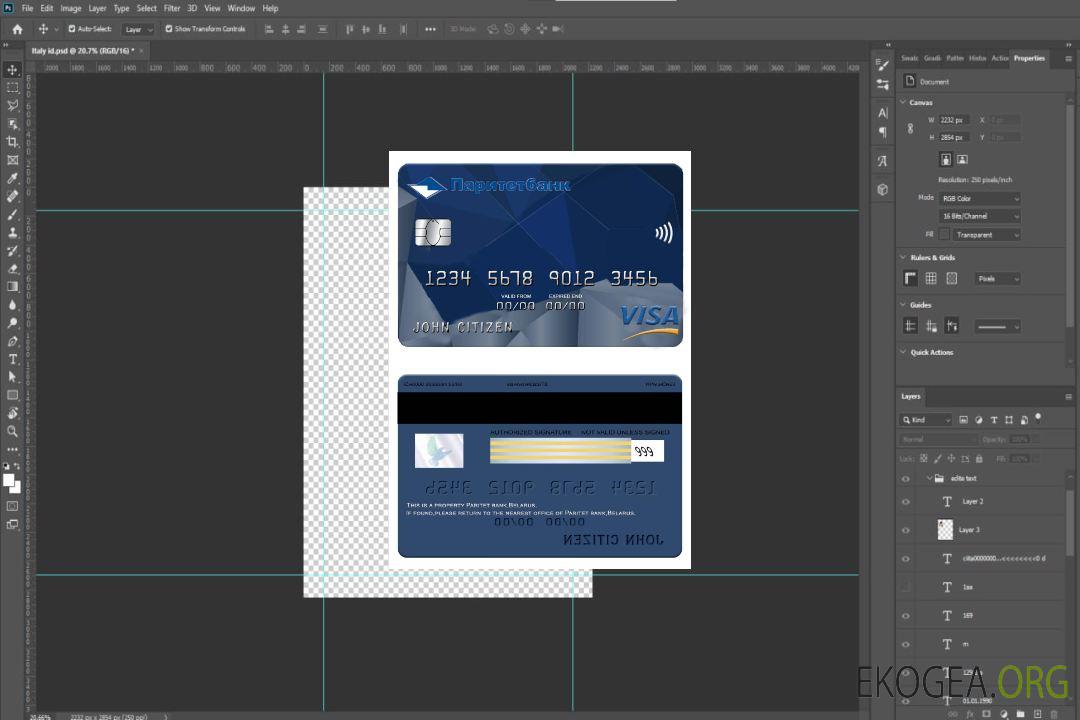This screenshot has width=1080, height=720.
Task: Select the Blur tool
Action: (x=12, y=305)
